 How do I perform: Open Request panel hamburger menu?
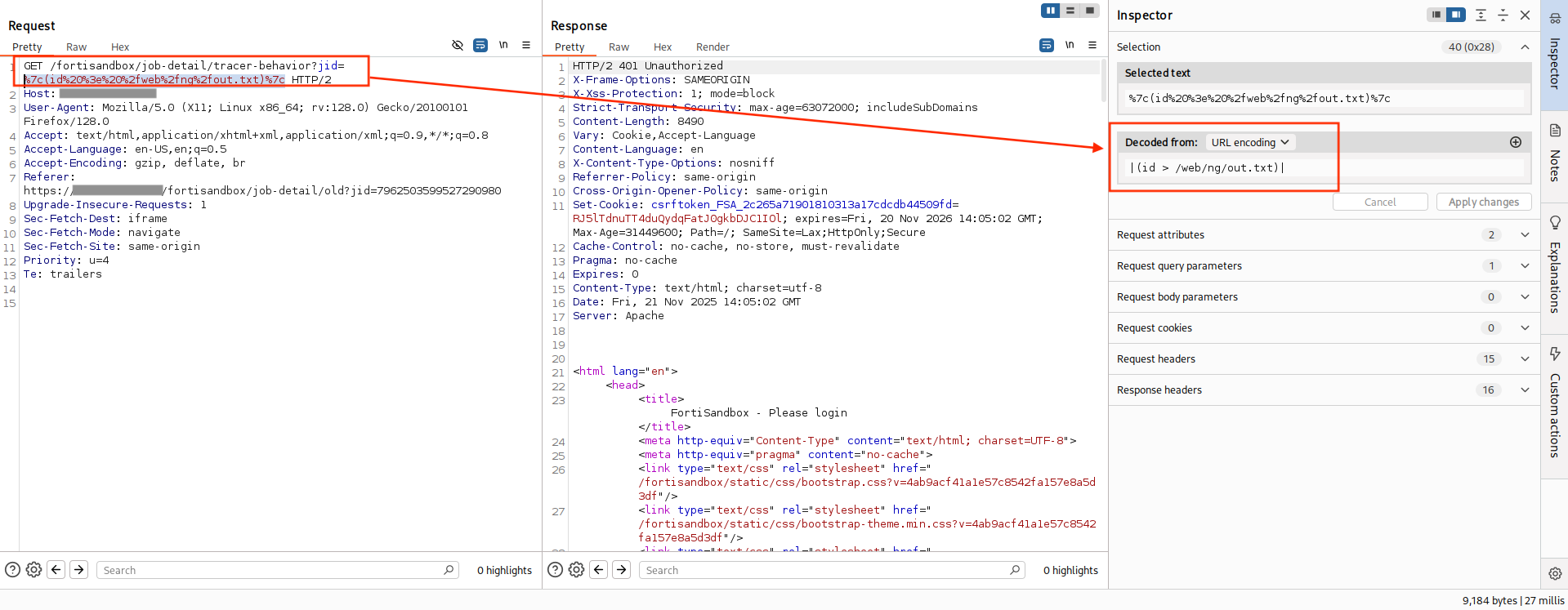pos(526,46)
